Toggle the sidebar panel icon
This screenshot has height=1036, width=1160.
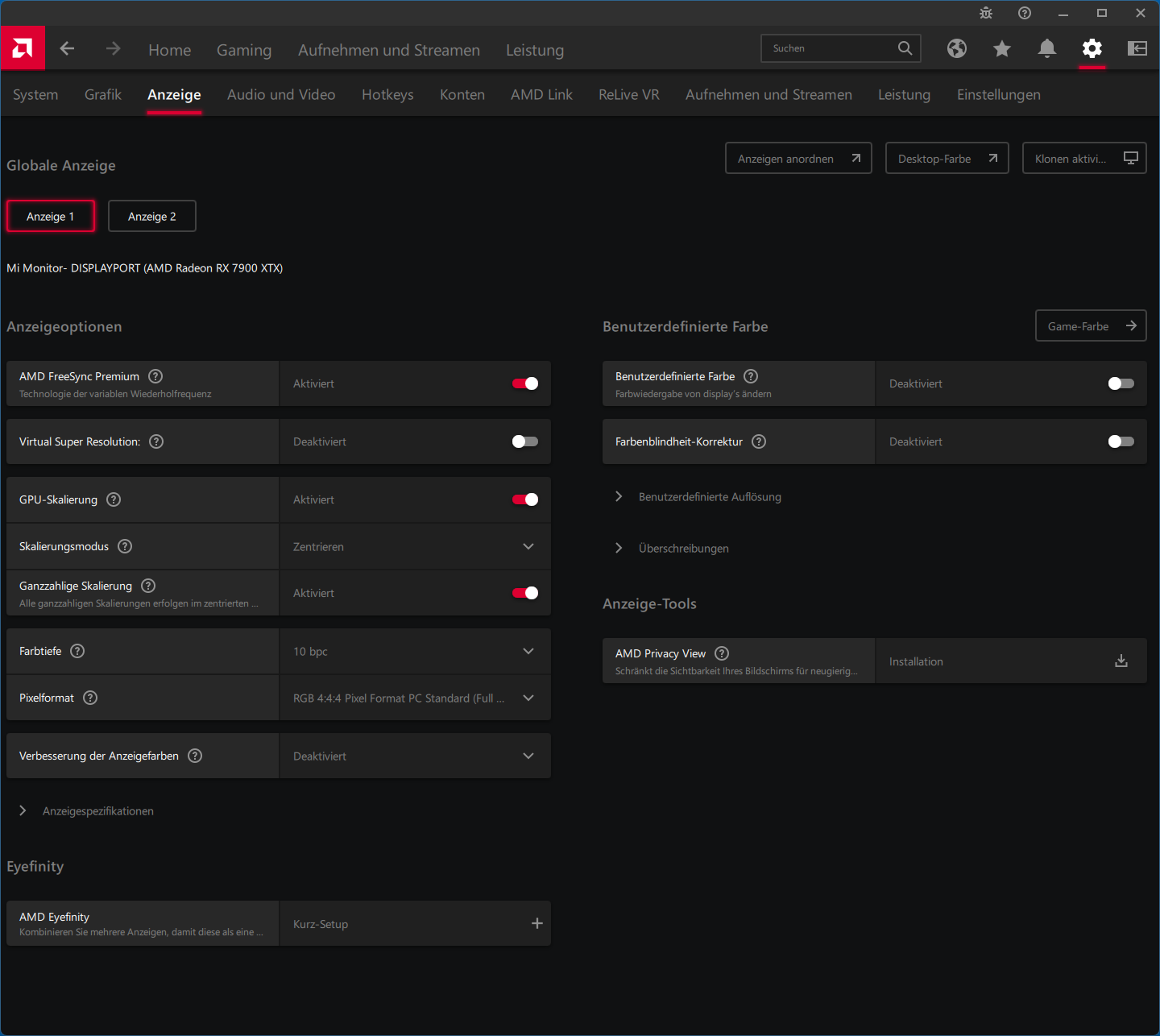pyautogui.click(x=1137, y=48)
